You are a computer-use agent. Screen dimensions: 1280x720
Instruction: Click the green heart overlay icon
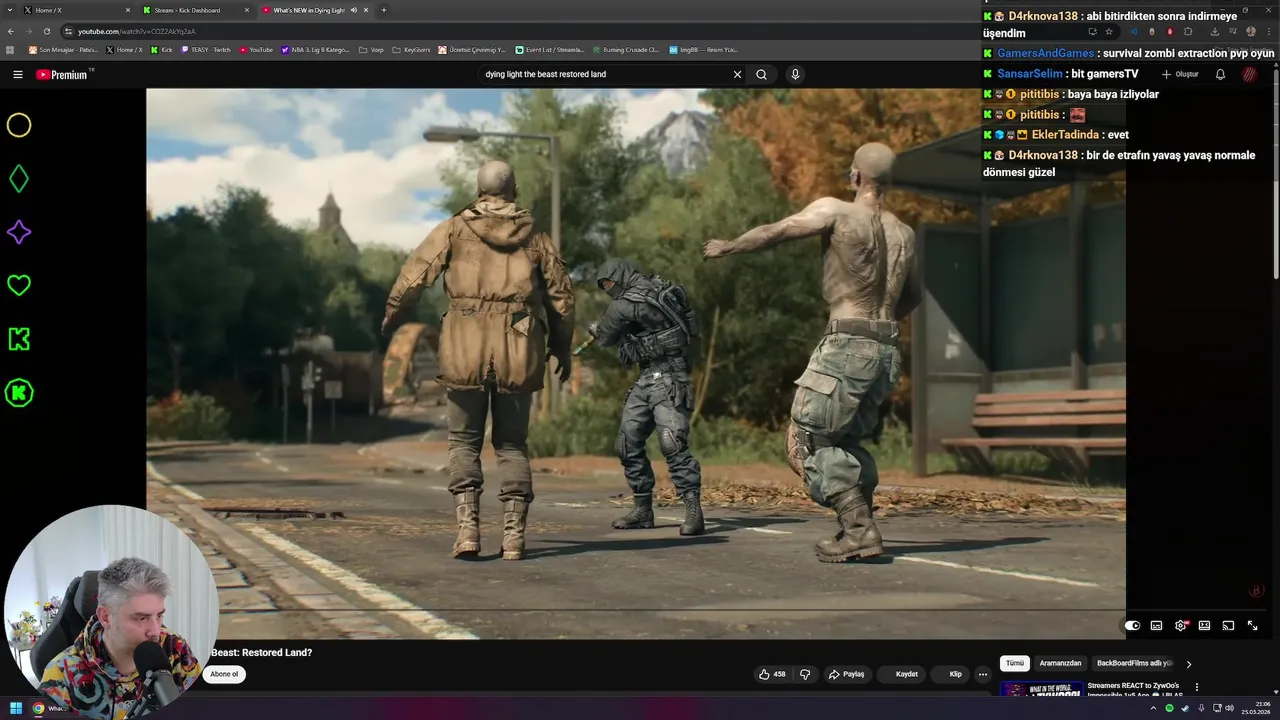tap(19, 285)
